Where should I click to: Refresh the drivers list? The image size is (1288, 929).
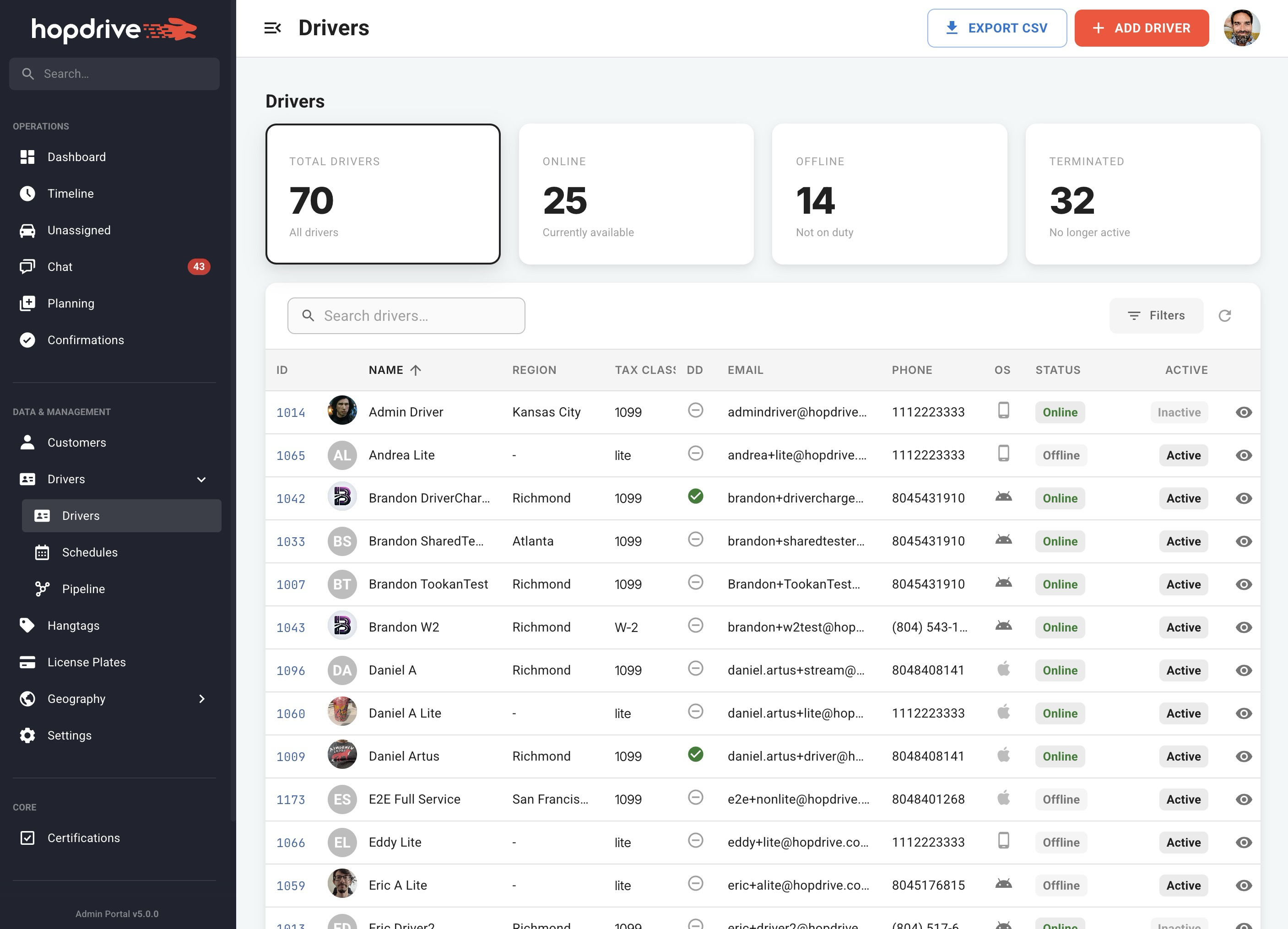1226,316
